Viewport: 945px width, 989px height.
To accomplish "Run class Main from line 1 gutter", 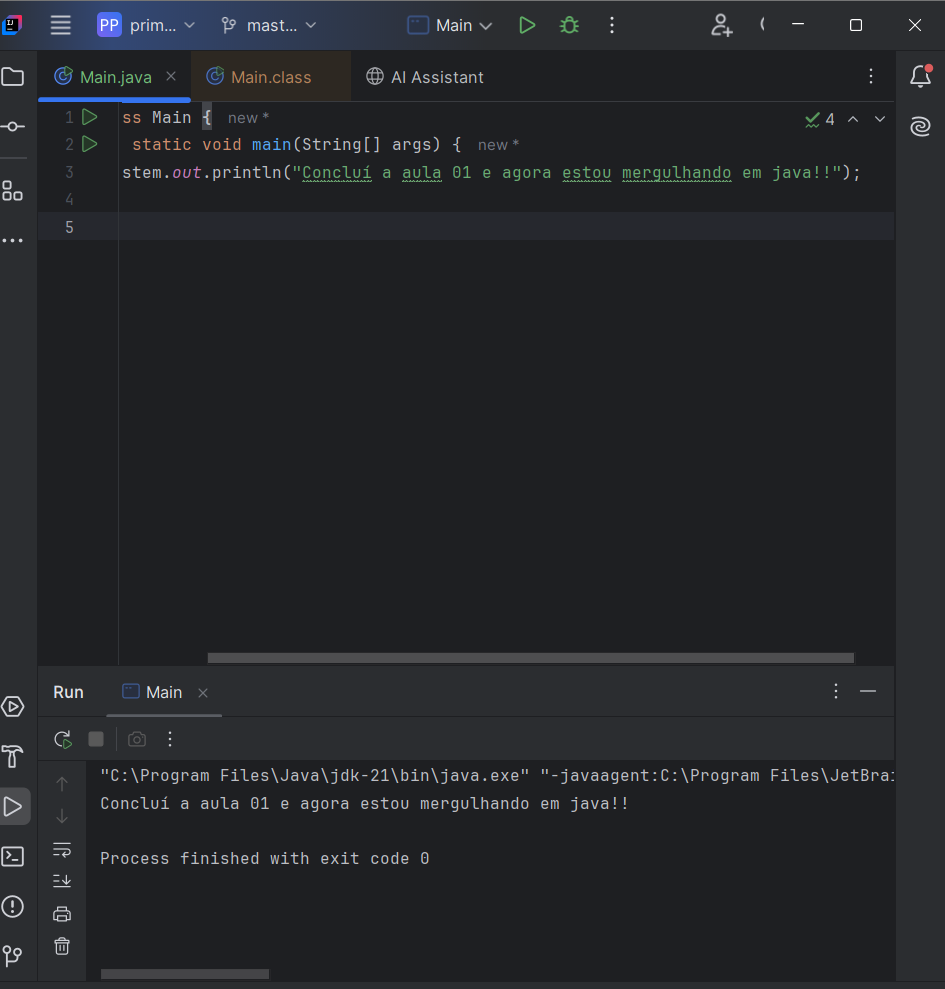I will [90, 117].
